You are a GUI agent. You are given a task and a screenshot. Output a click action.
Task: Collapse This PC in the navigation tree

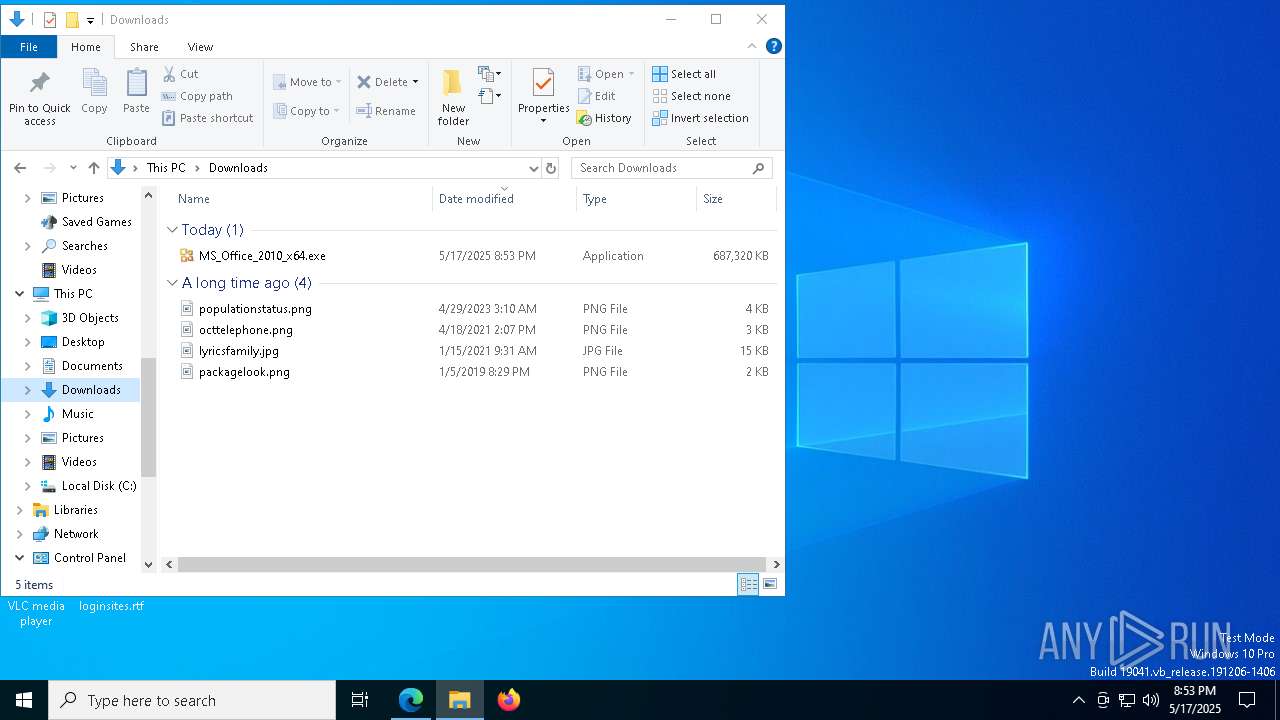click(x=19, y=294)
